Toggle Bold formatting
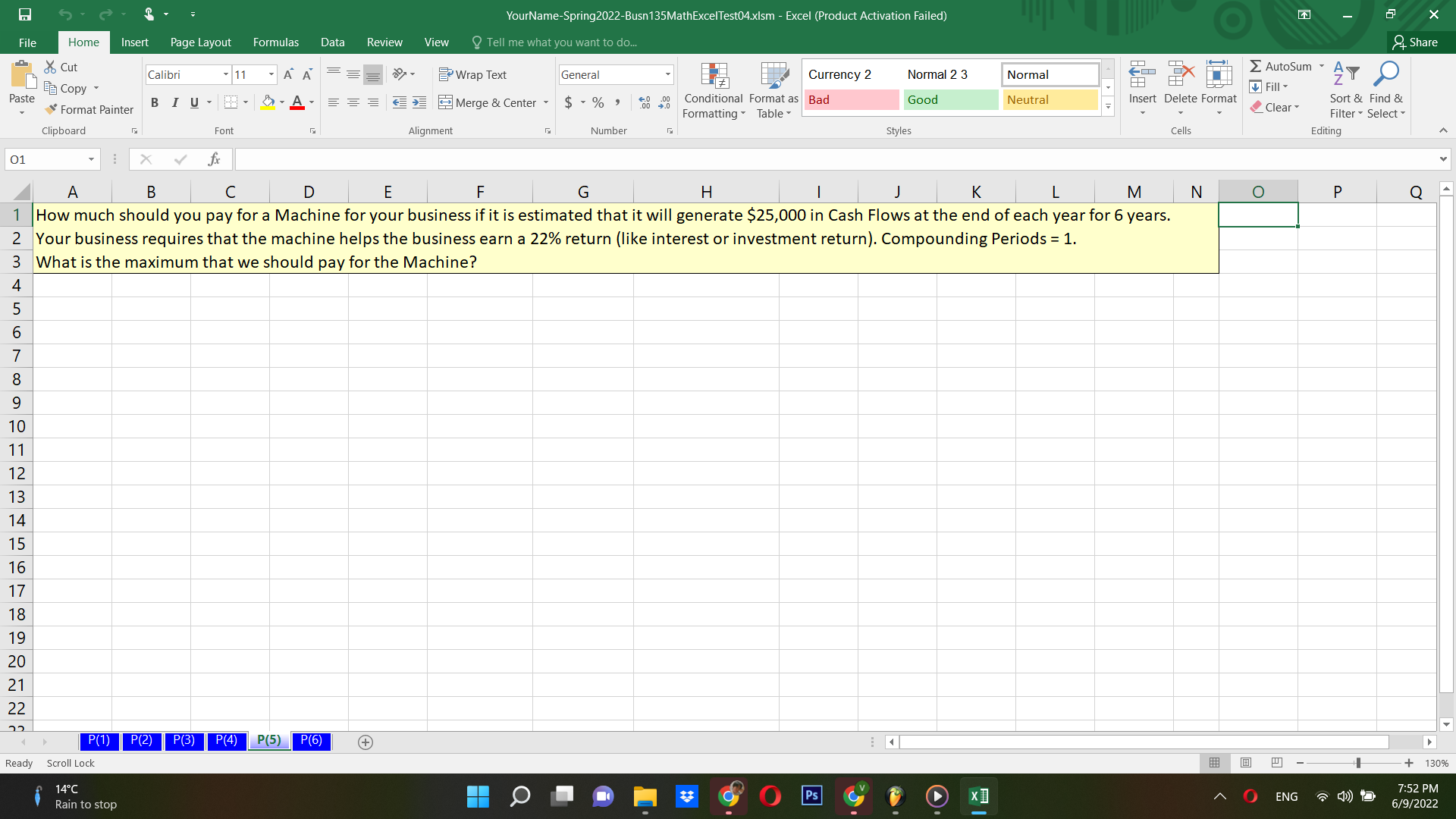1456x819 pixels. (x=155, y=102)
